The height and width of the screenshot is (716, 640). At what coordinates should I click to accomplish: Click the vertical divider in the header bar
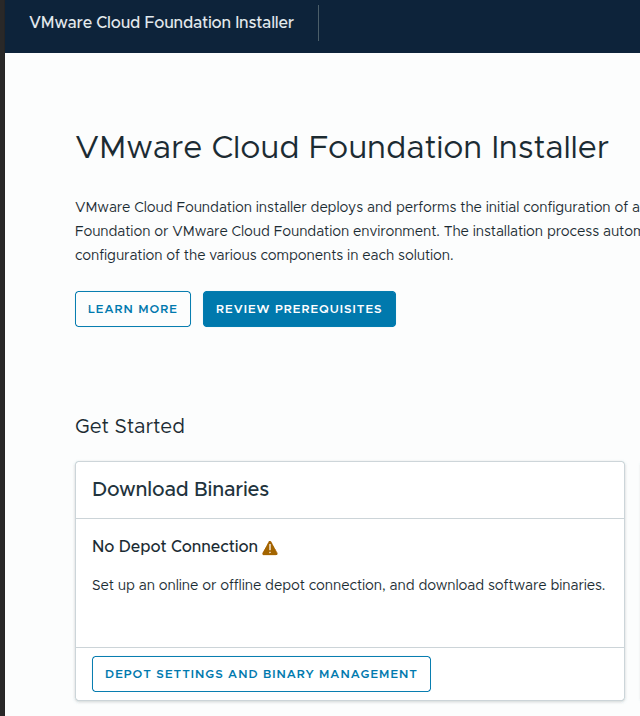(x=318, y=23)
